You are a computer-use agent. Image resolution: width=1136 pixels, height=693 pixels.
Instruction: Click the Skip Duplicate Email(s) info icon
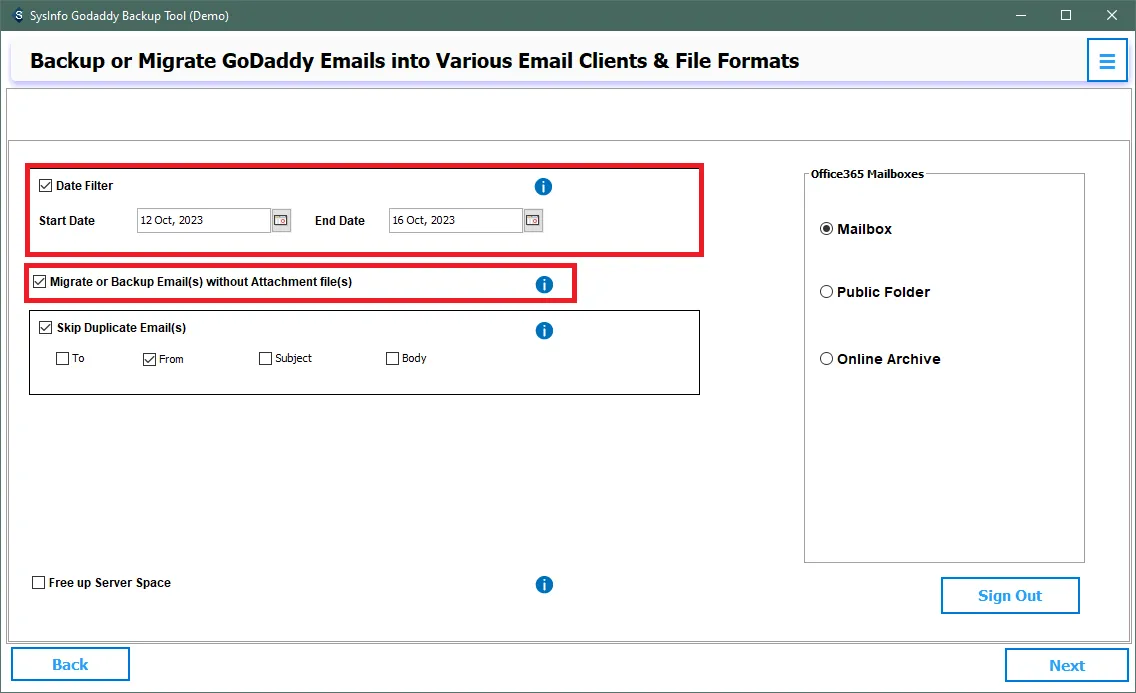[x=544, y=331]
